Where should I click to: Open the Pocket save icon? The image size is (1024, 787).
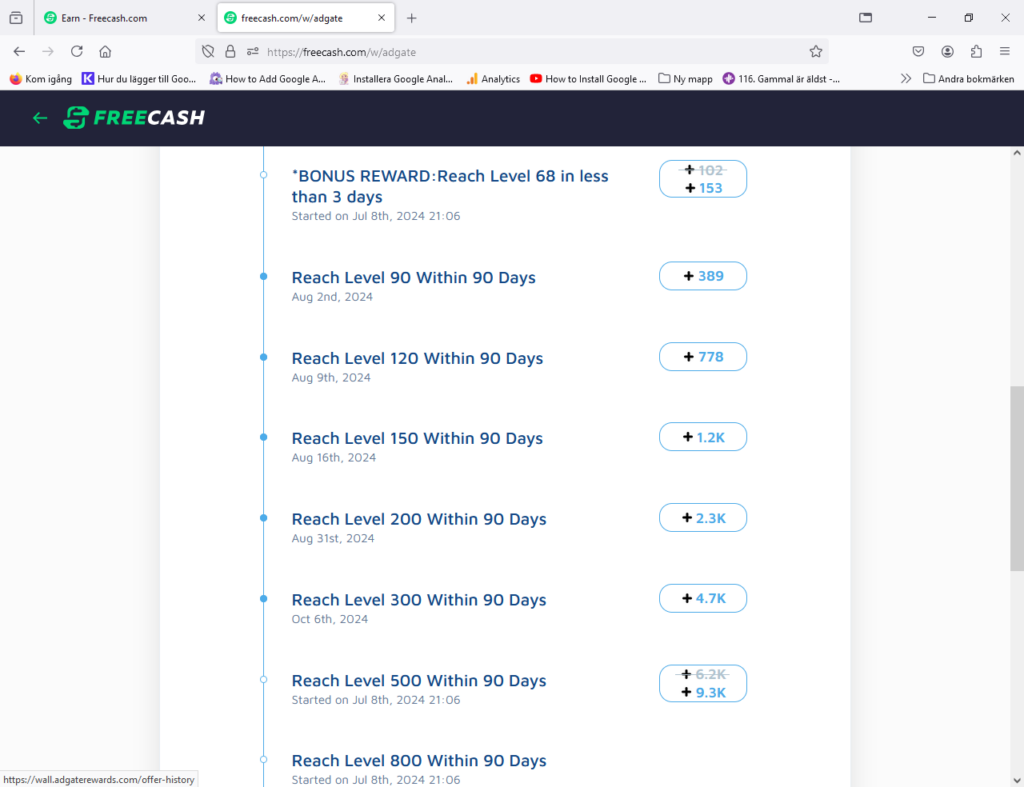tap(918, 52)
